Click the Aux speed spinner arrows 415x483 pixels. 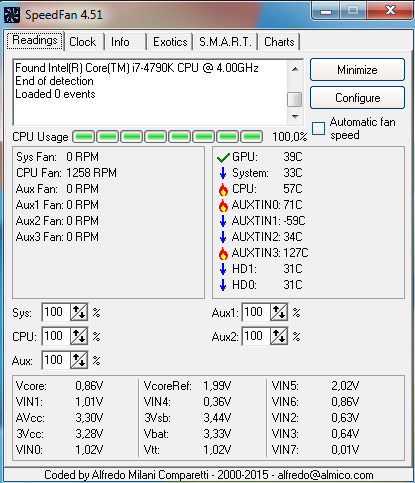79,360
